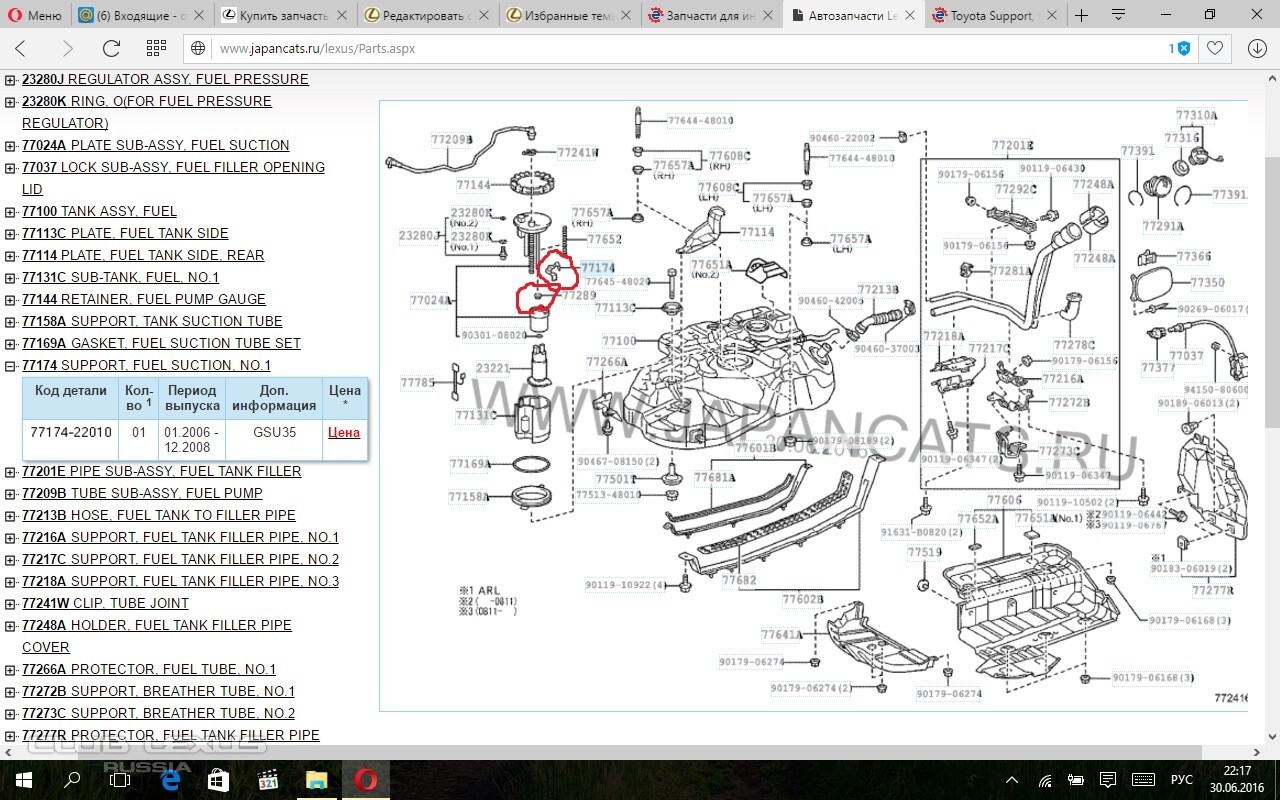Open 77144 Retainer Fuel Pump Gauge link
The height and width of the screenshot is (800, 1280).
[x=144, y=299]
